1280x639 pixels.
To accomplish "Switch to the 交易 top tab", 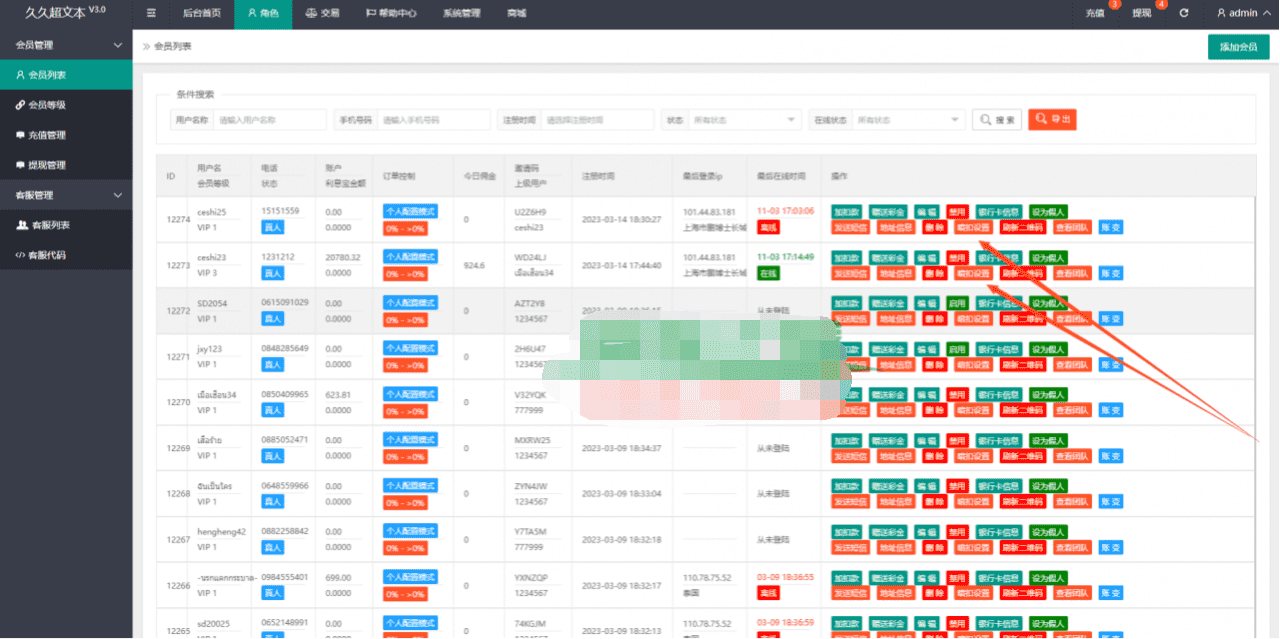I will (x=322, y=13).
